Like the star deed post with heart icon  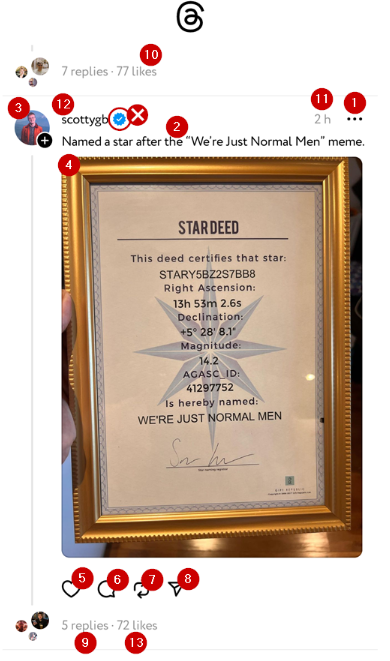click(70, 589)
